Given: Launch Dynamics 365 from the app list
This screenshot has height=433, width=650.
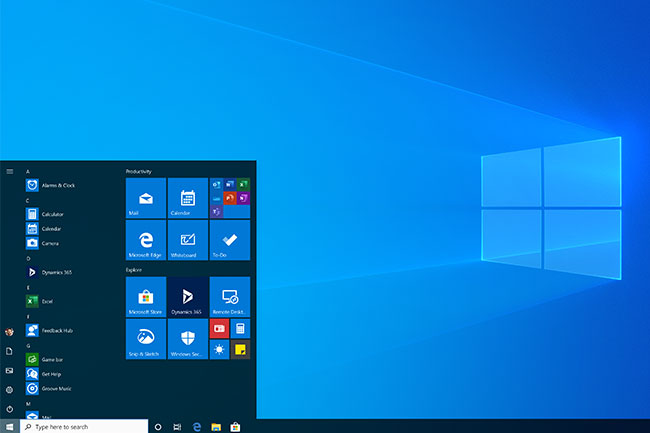Looking at the screenshot, I should click(x=49, y=272).
